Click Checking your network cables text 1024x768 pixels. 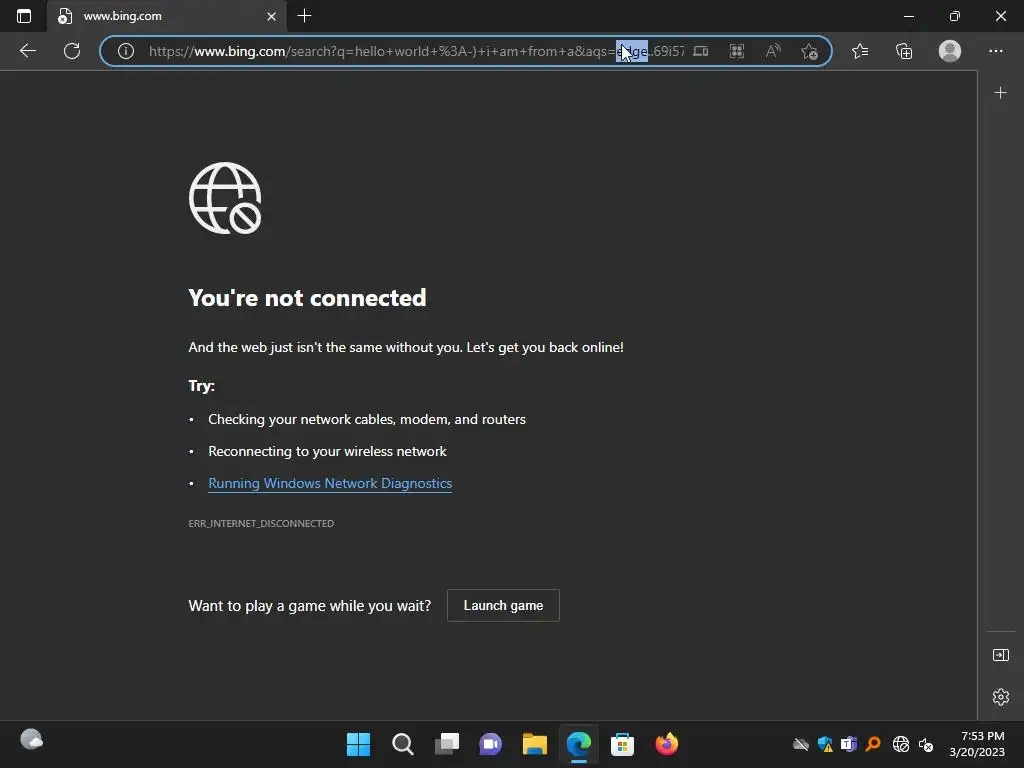pyautogui.click(x=367, y=419)
